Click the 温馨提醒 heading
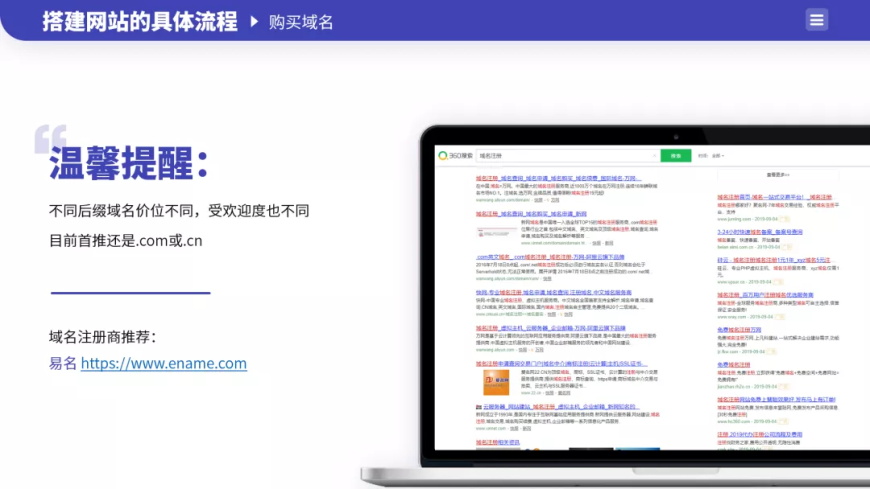 click(x=129, y=163)
